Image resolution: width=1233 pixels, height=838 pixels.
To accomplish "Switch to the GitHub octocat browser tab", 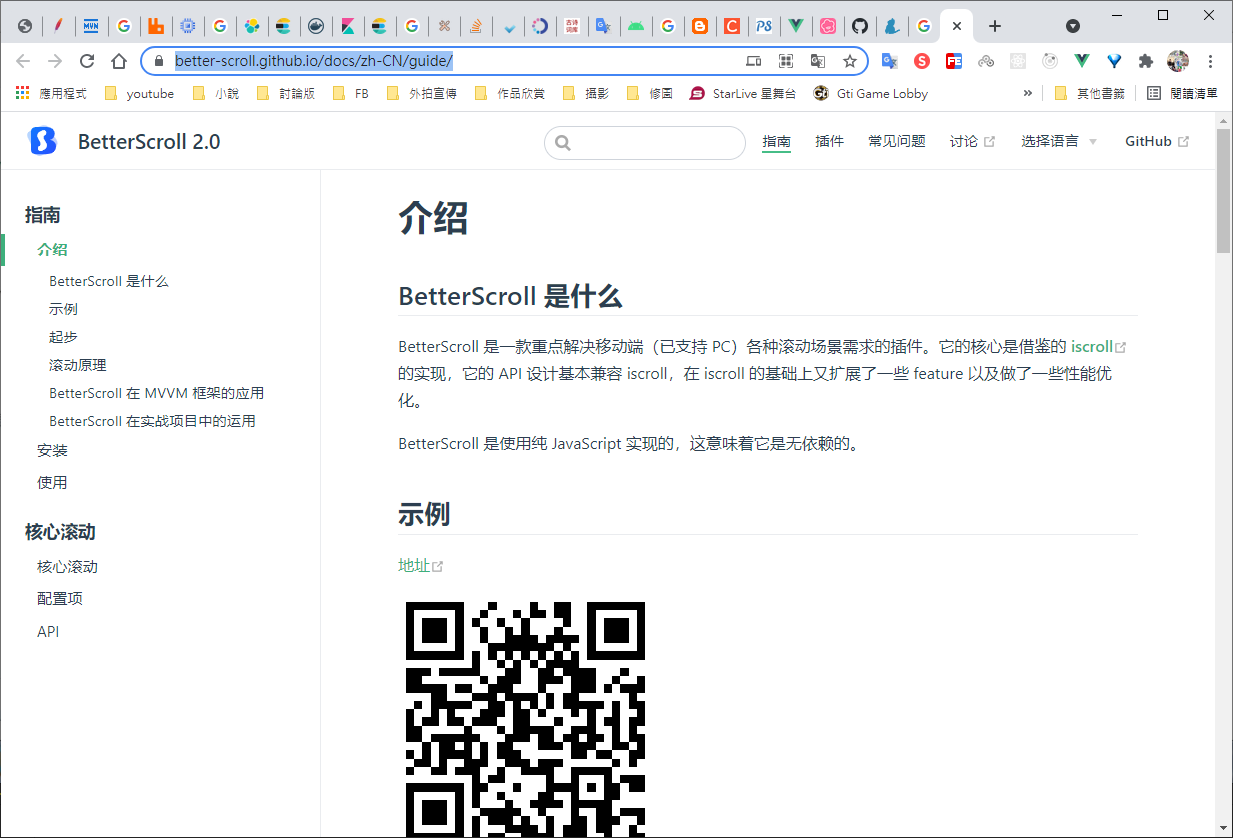I will [860, 26].
